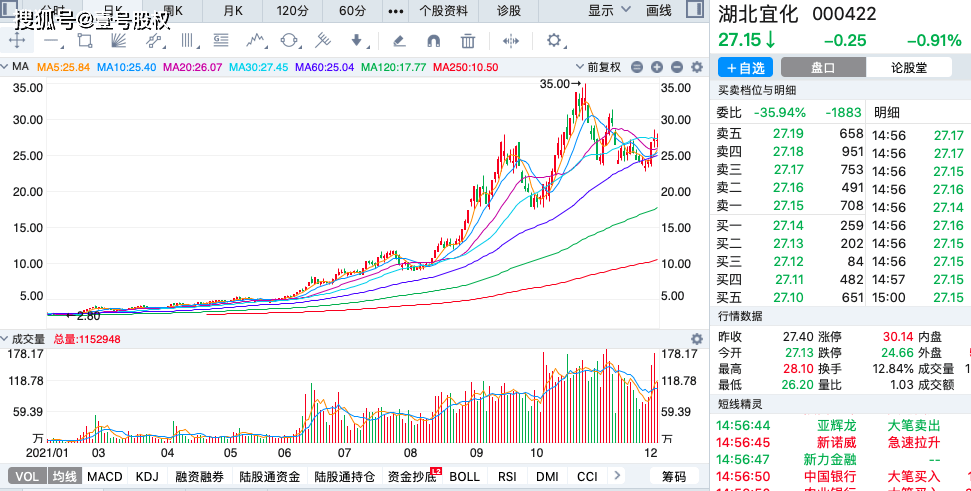Viewport: 971px width, 491px height.
Task: Open the 个股资料 page
Action: pos(443,11)
